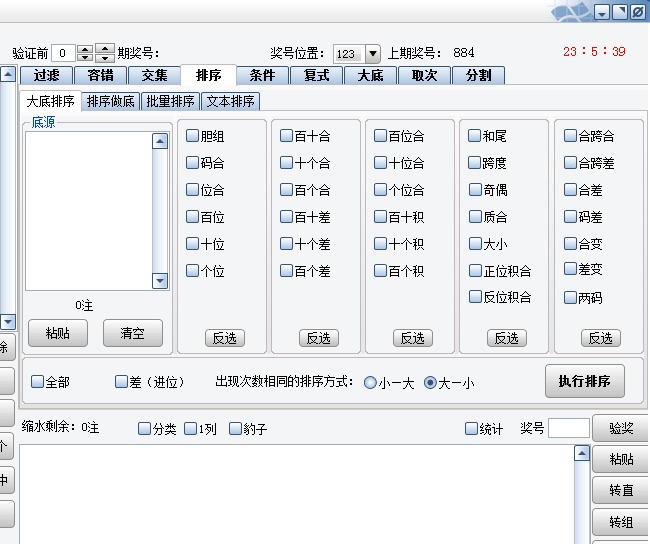Open the 奖号位置 combo box showing 123

(347, 53)
